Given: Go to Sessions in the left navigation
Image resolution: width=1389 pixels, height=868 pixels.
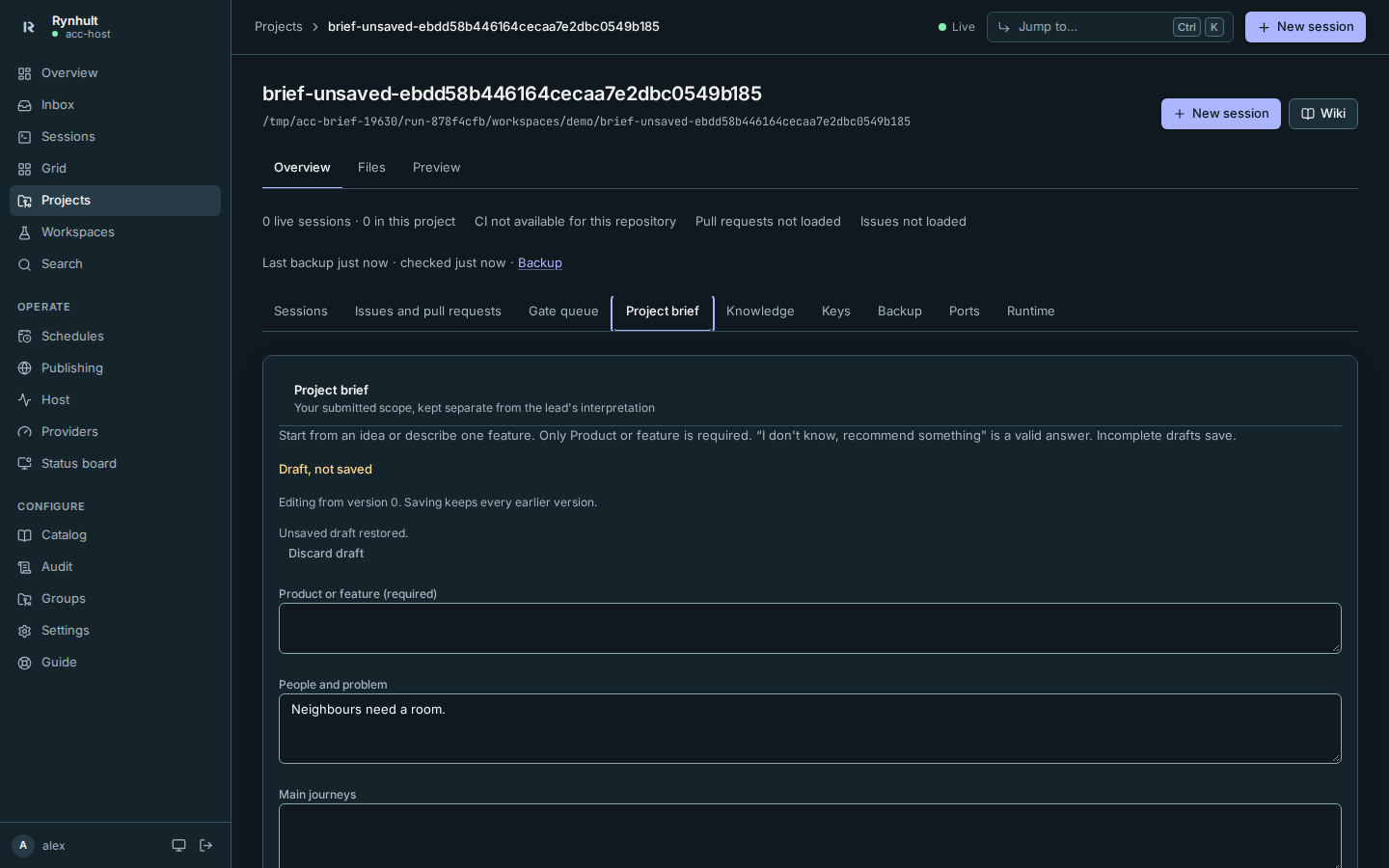Looking at the screenshot, I should (115, 137).
